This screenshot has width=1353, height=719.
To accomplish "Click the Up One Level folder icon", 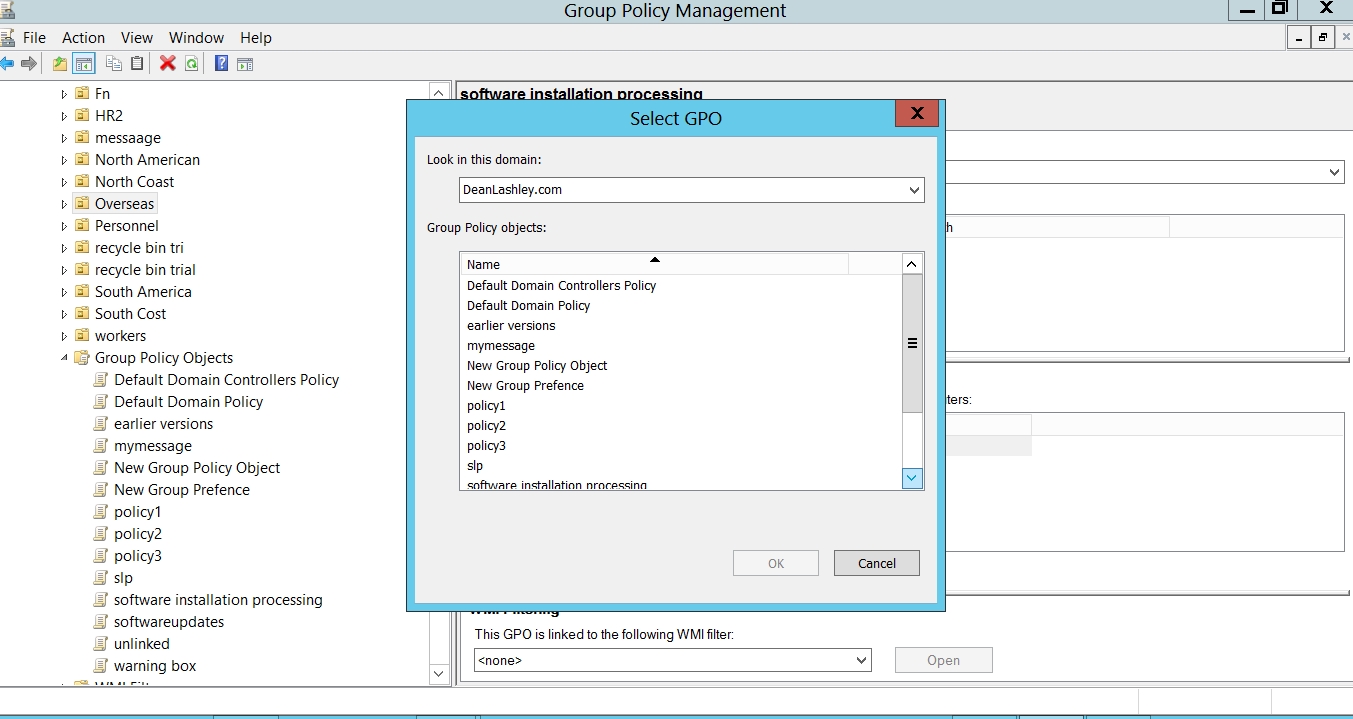I will pos(60,64).
